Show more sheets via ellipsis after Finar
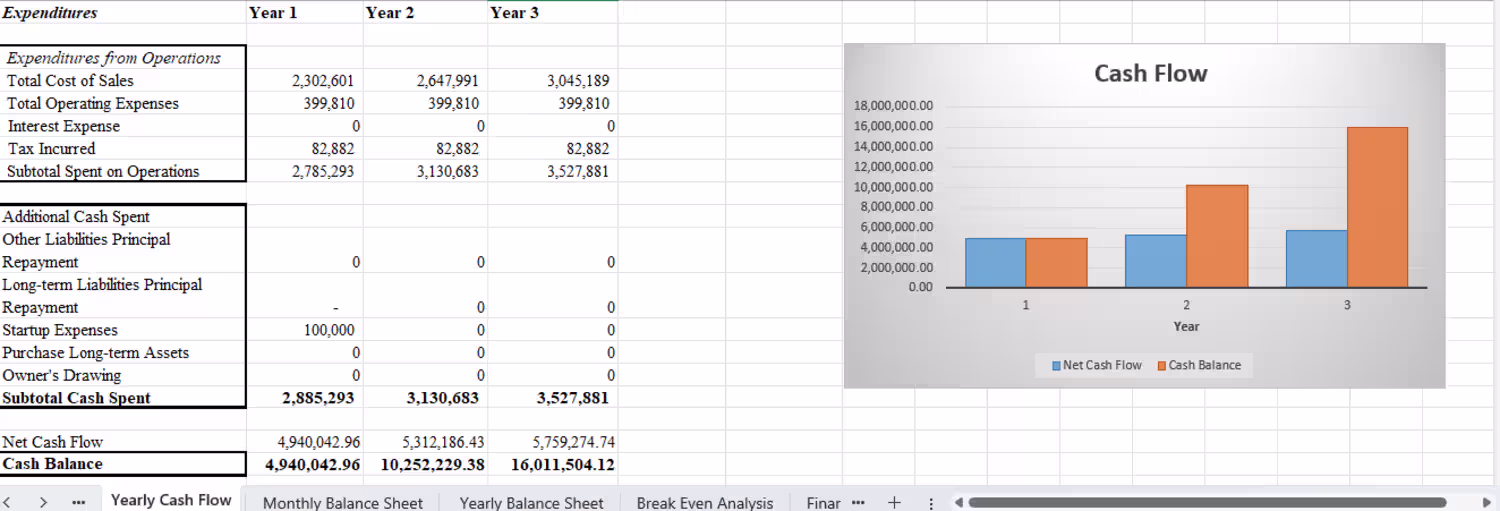Screen dimensions: 1500x511 [856, 502]
